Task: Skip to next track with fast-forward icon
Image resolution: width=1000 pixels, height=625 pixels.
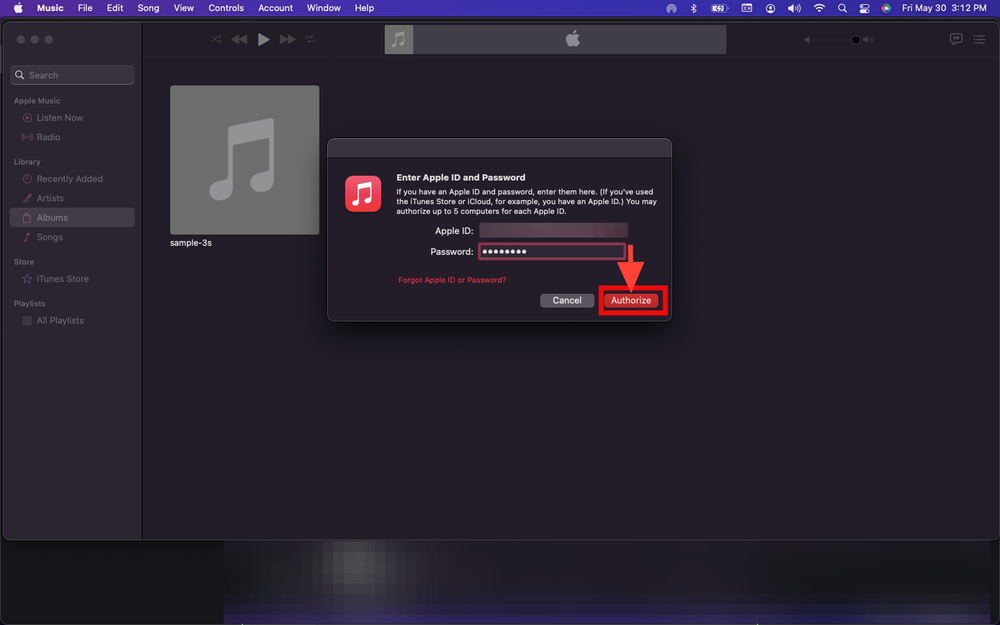Action: [x=287, y=39]
